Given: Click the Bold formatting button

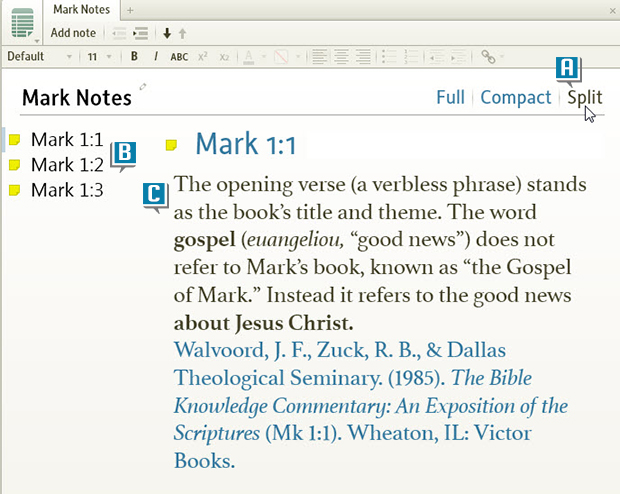Looking at the screenshot, I should tap(134, 57).
